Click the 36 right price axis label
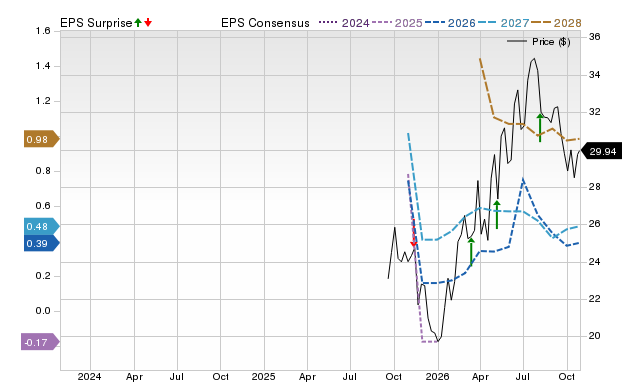The image size is (640, 382). 595,37
